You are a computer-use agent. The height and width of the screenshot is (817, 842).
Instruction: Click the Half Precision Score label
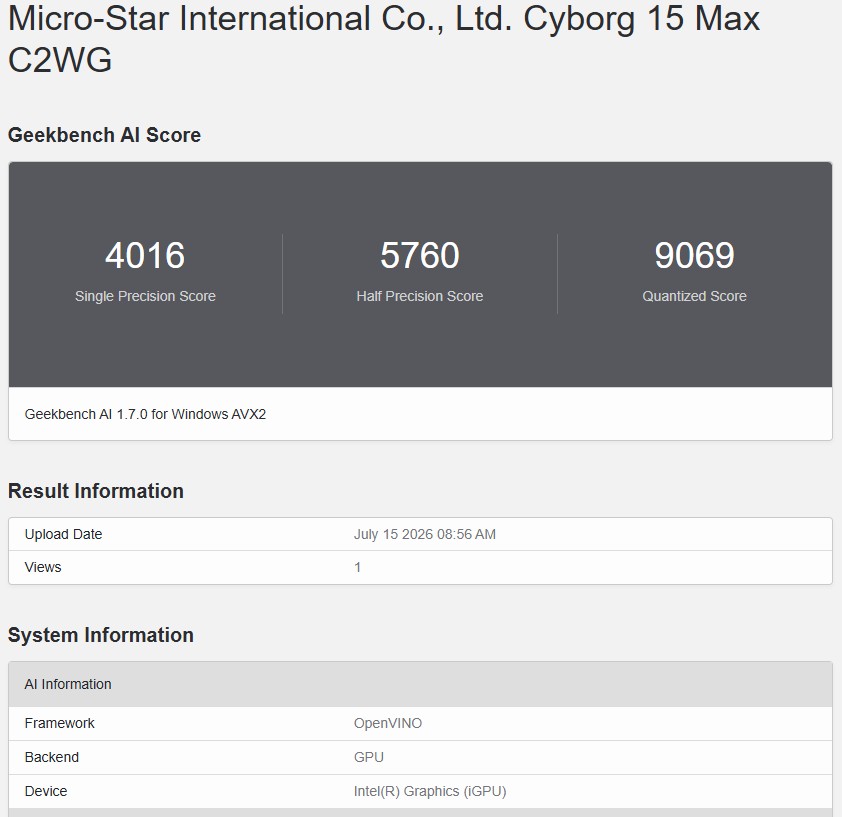(x=420, y=296)
